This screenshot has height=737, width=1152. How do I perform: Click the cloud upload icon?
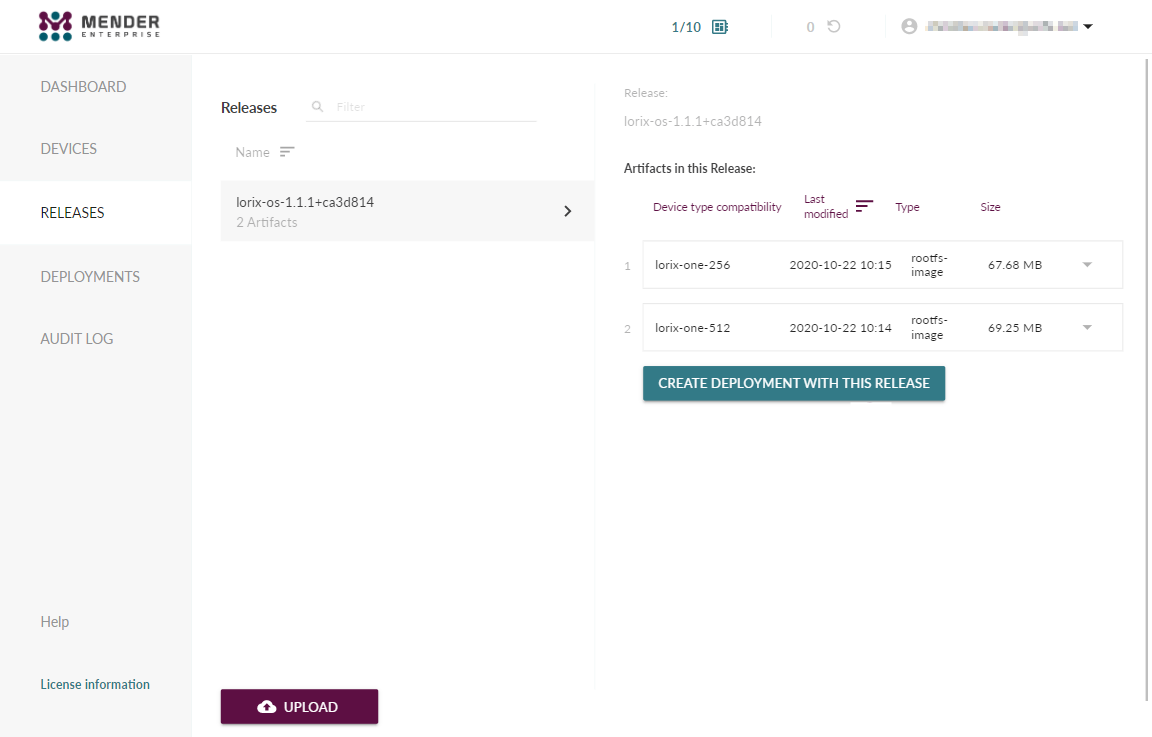tap(266, 707)
